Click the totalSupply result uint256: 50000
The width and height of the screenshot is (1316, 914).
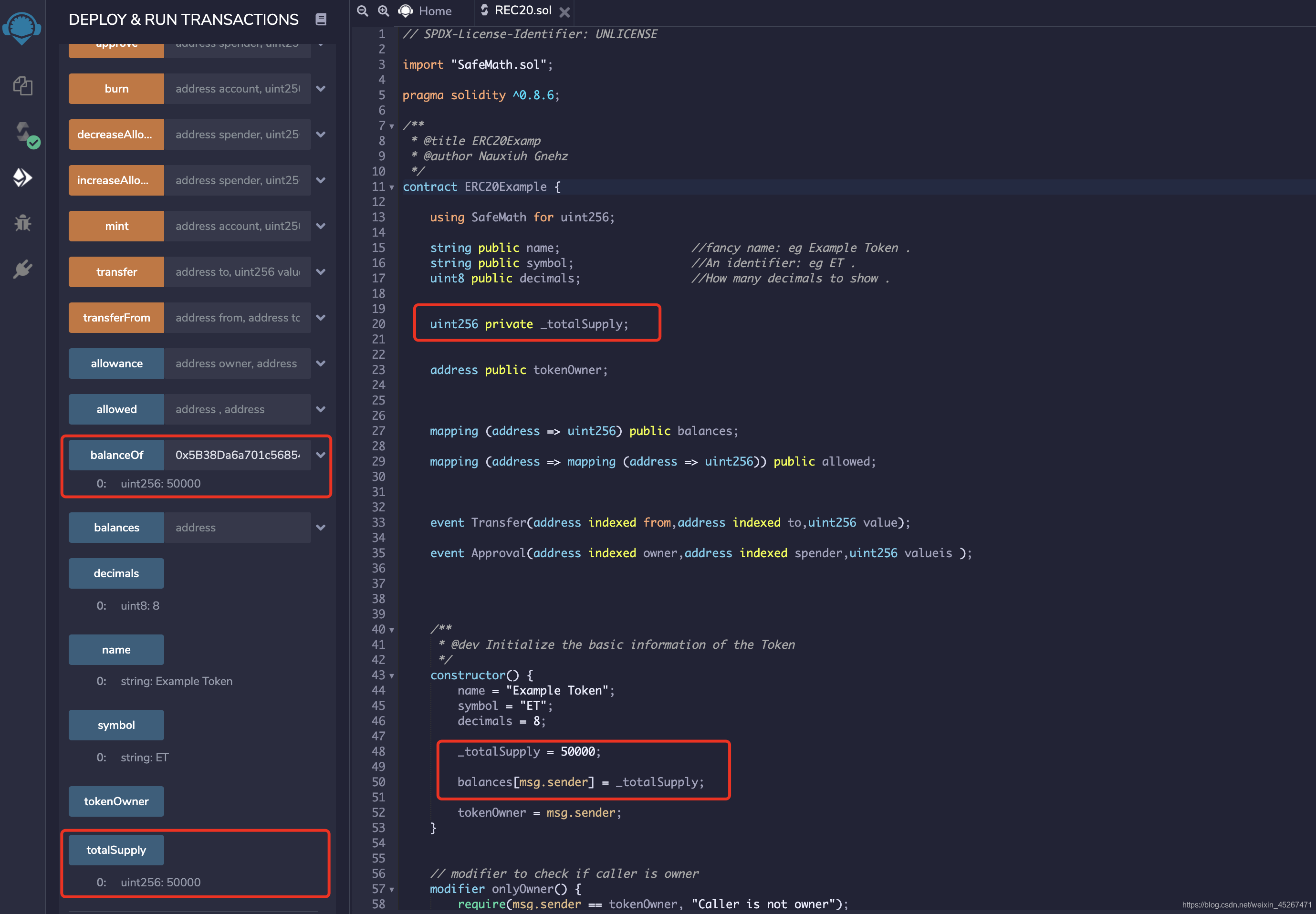coord(160,882)
